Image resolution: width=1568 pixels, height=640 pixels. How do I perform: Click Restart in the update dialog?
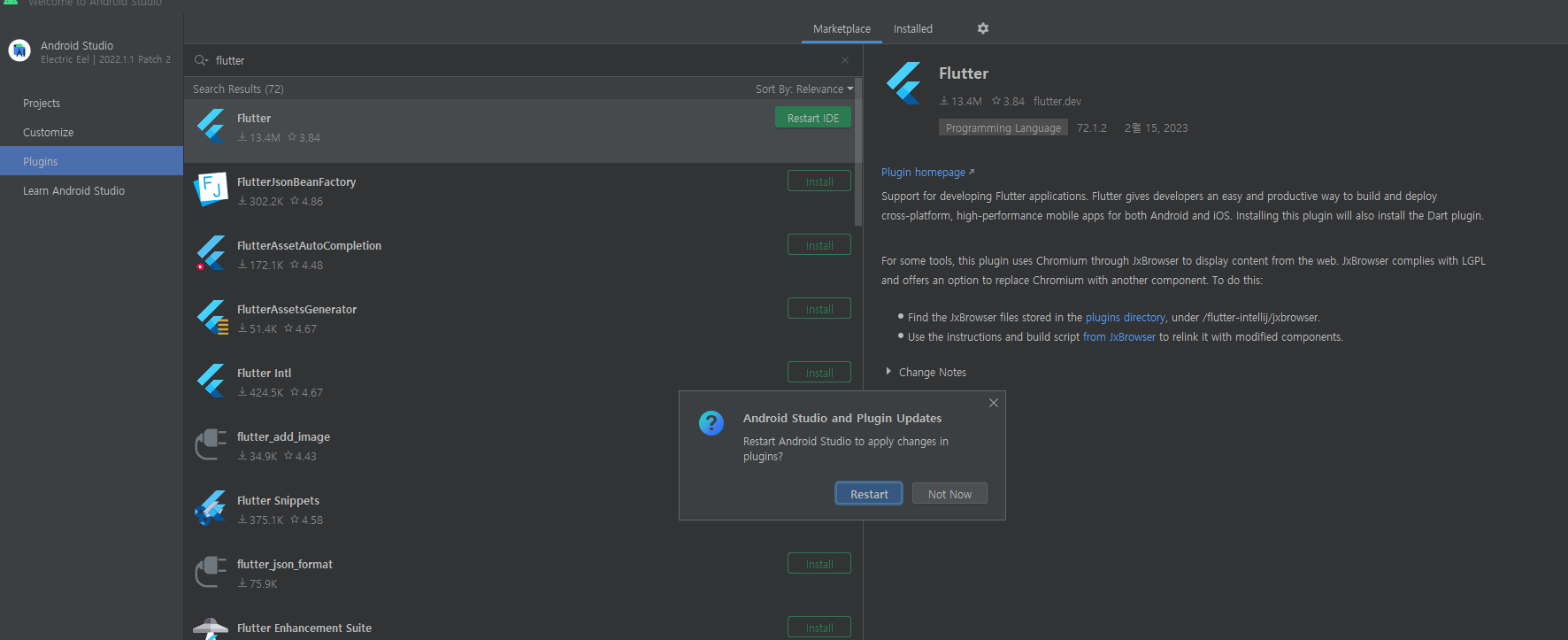[869, 494]
